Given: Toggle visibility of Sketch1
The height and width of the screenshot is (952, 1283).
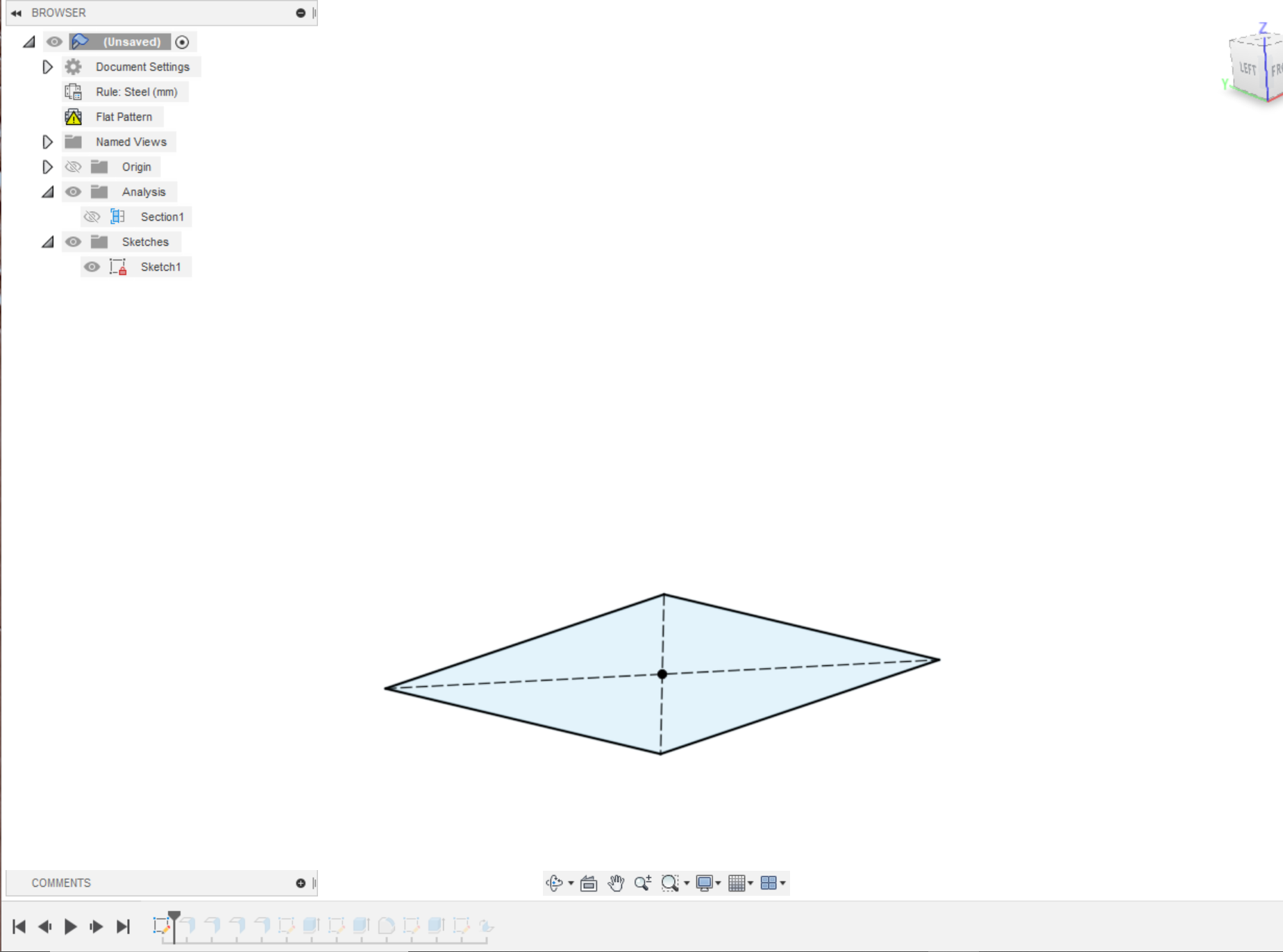Looking at the screenshot, I should coord(92,267).
